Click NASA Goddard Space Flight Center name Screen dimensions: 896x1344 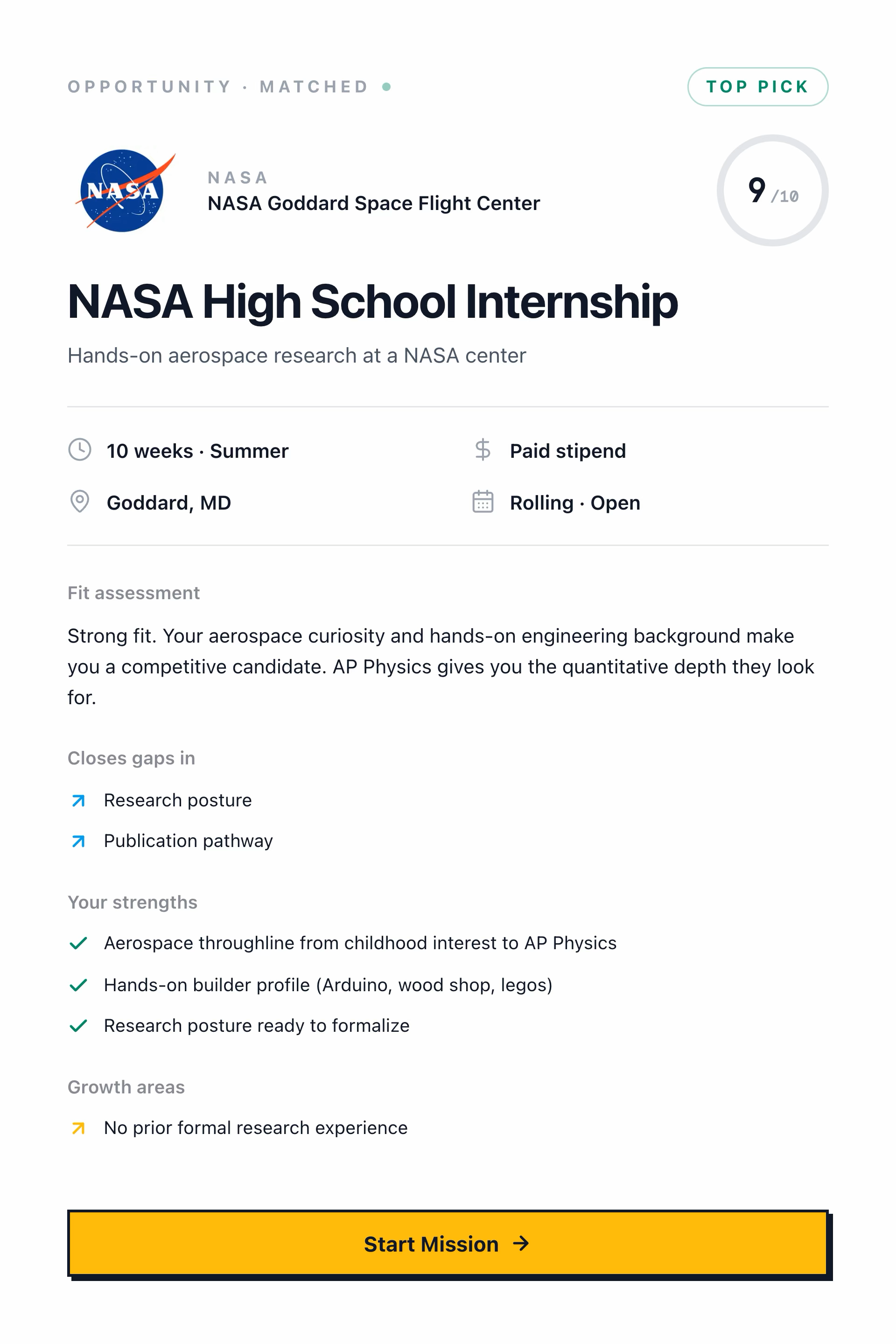click(x=374, y=203)
